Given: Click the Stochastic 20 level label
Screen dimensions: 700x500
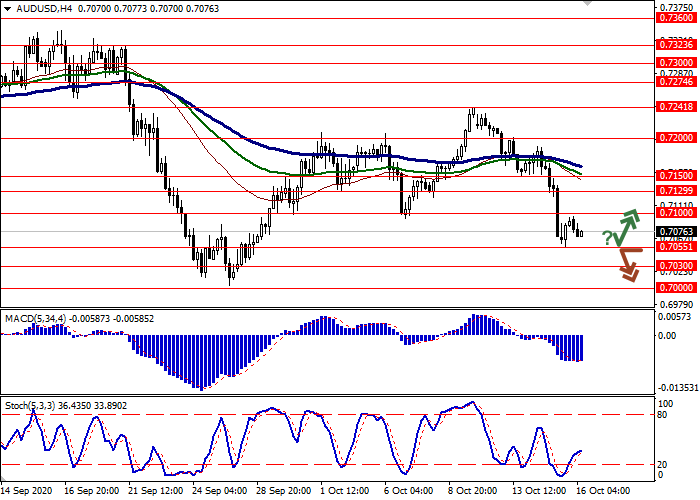Looking at the screenshot, I should tap(662, 465).
